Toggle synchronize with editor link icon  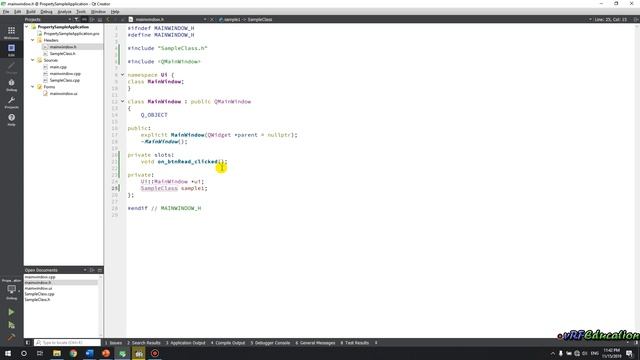point(84,19)
